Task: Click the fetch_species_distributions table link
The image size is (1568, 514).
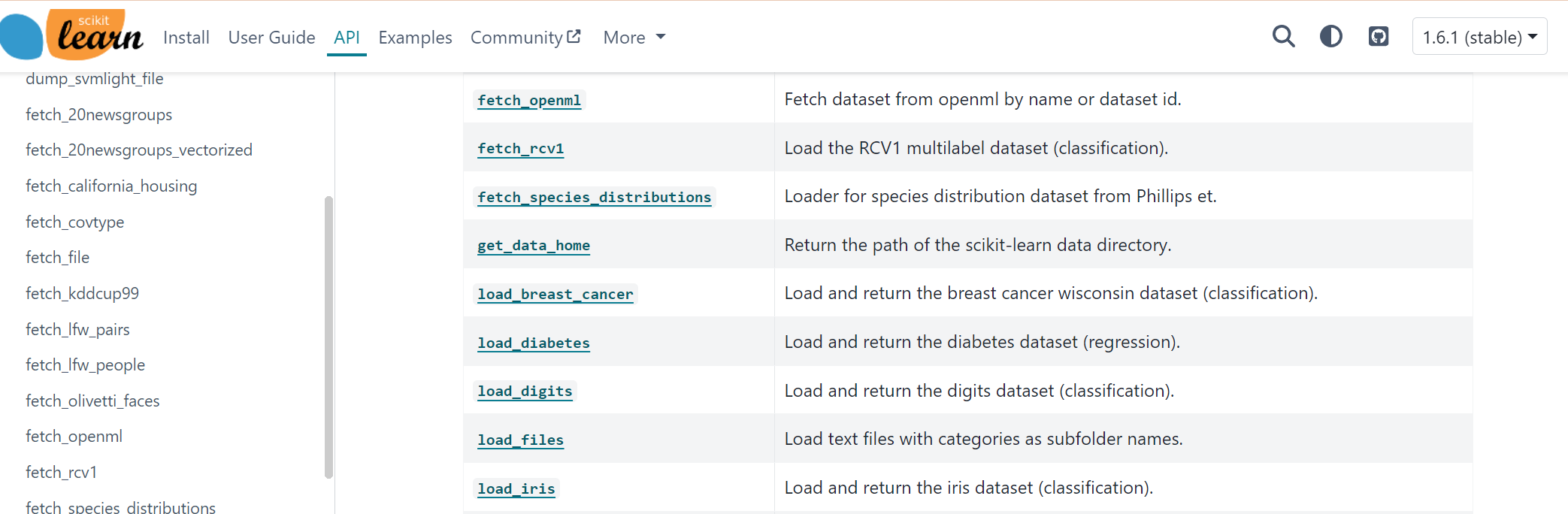Action: pos(594,198)
